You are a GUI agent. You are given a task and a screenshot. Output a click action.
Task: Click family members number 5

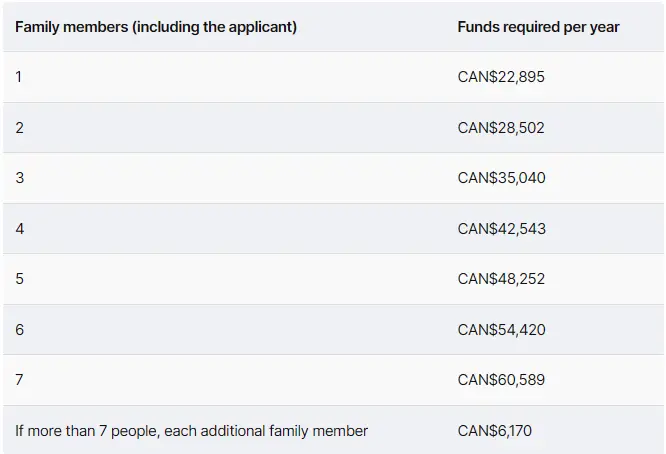20,279
